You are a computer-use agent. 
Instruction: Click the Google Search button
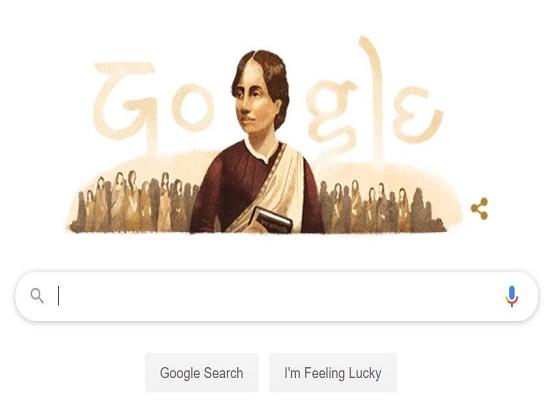pyautogui.click(x=202, y=373)
